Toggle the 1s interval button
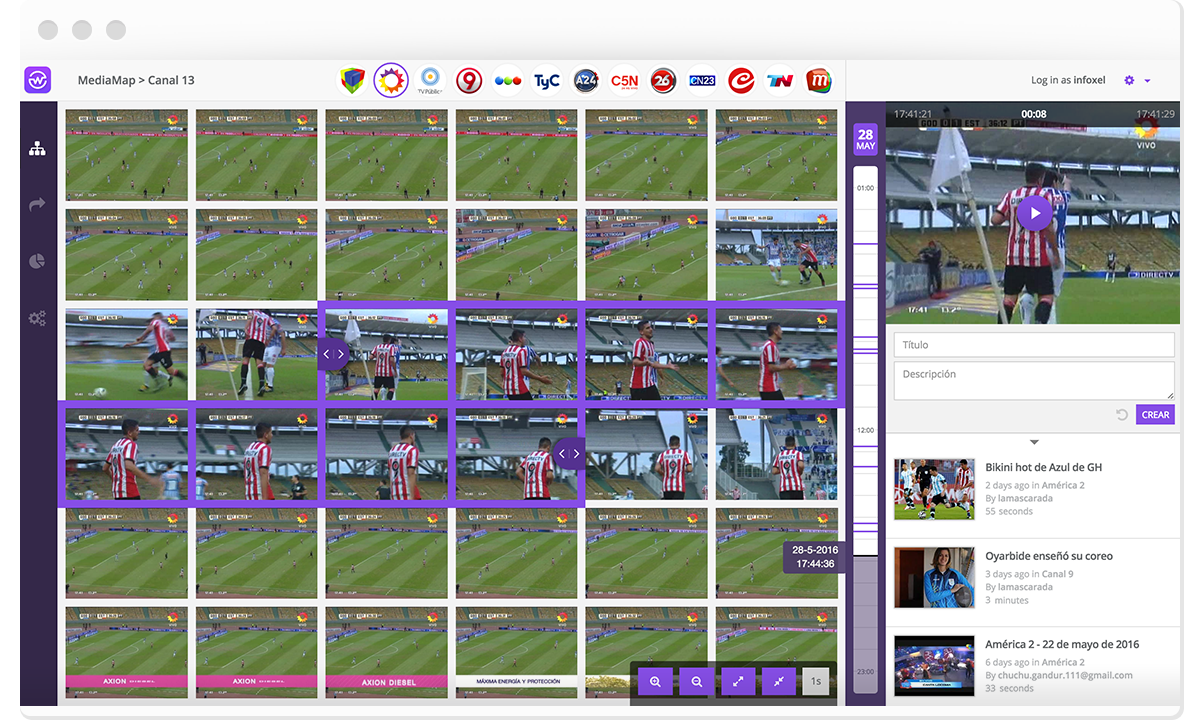Screen dimensions: 1200x720 (816, 681)
